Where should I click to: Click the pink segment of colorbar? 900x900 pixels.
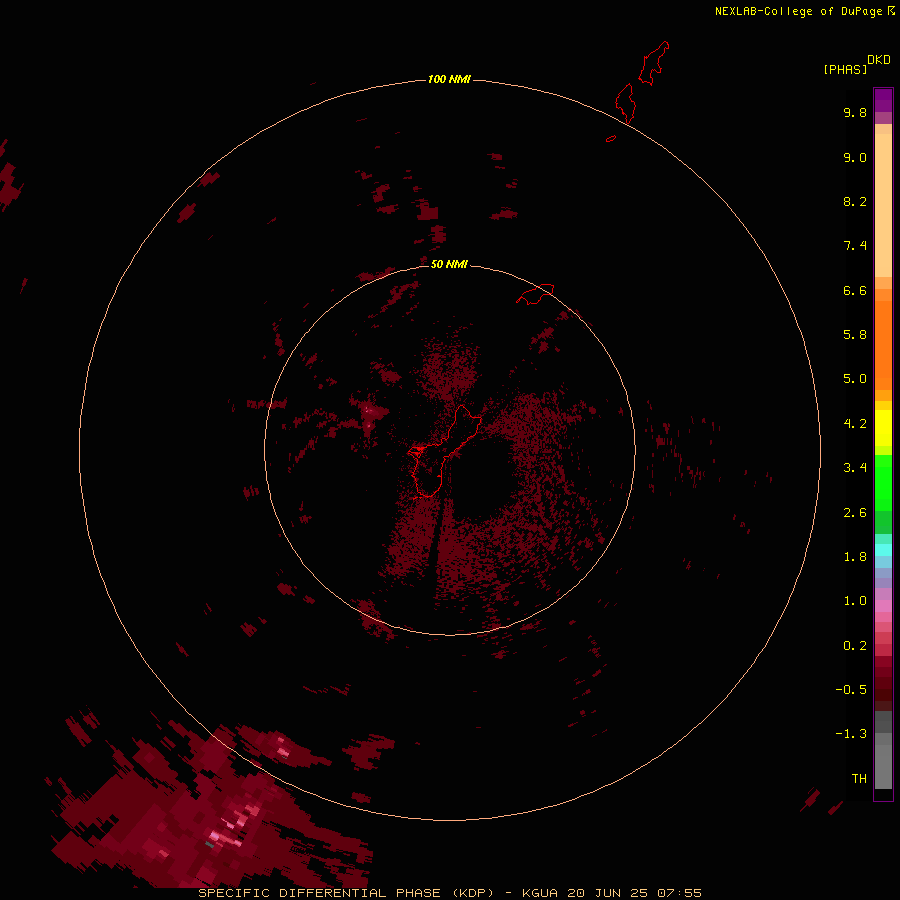tap(883, 606)
